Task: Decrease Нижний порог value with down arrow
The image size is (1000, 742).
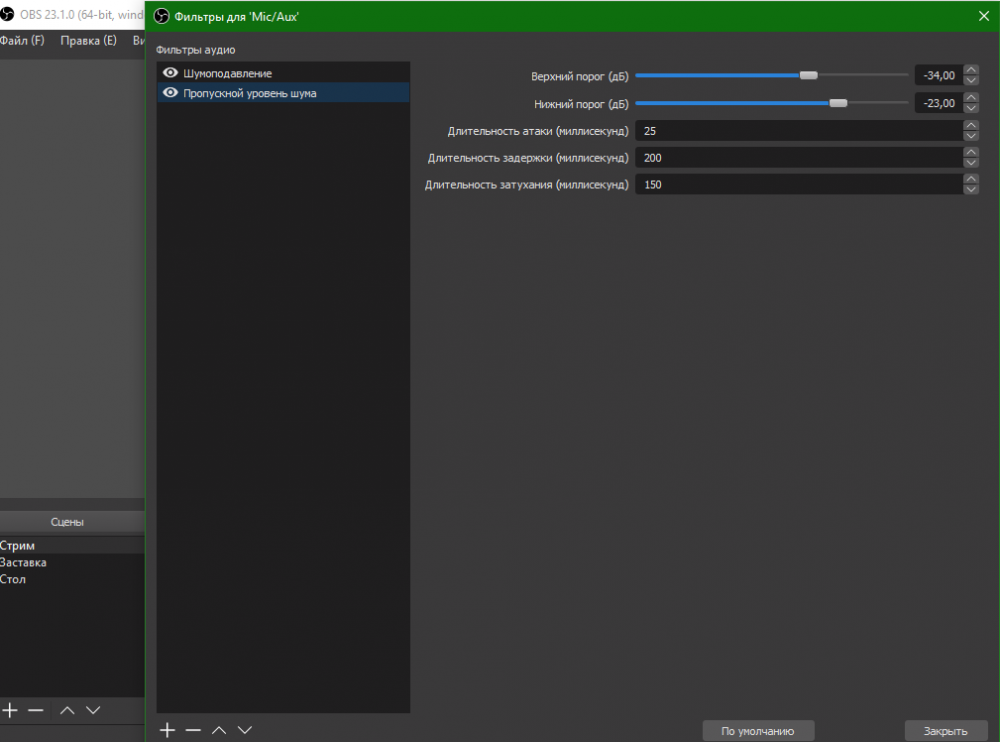Action: click(x=971, y=108)
